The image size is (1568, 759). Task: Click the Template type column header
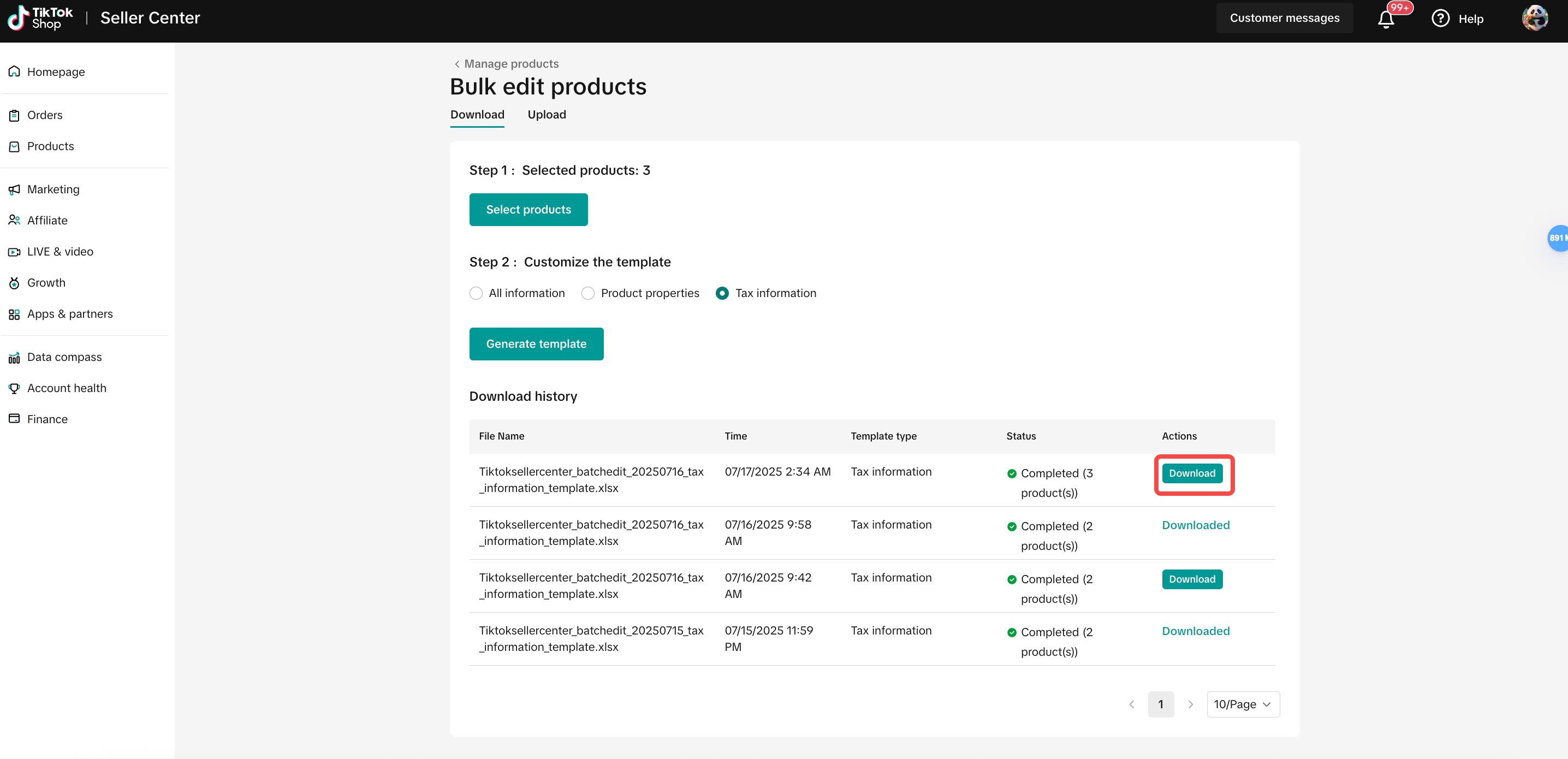883,436
